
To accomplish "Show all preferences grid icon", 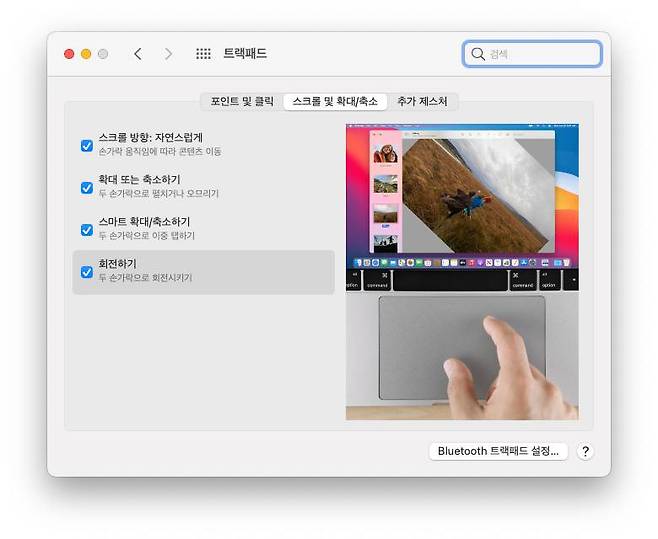I will (204, 54).
